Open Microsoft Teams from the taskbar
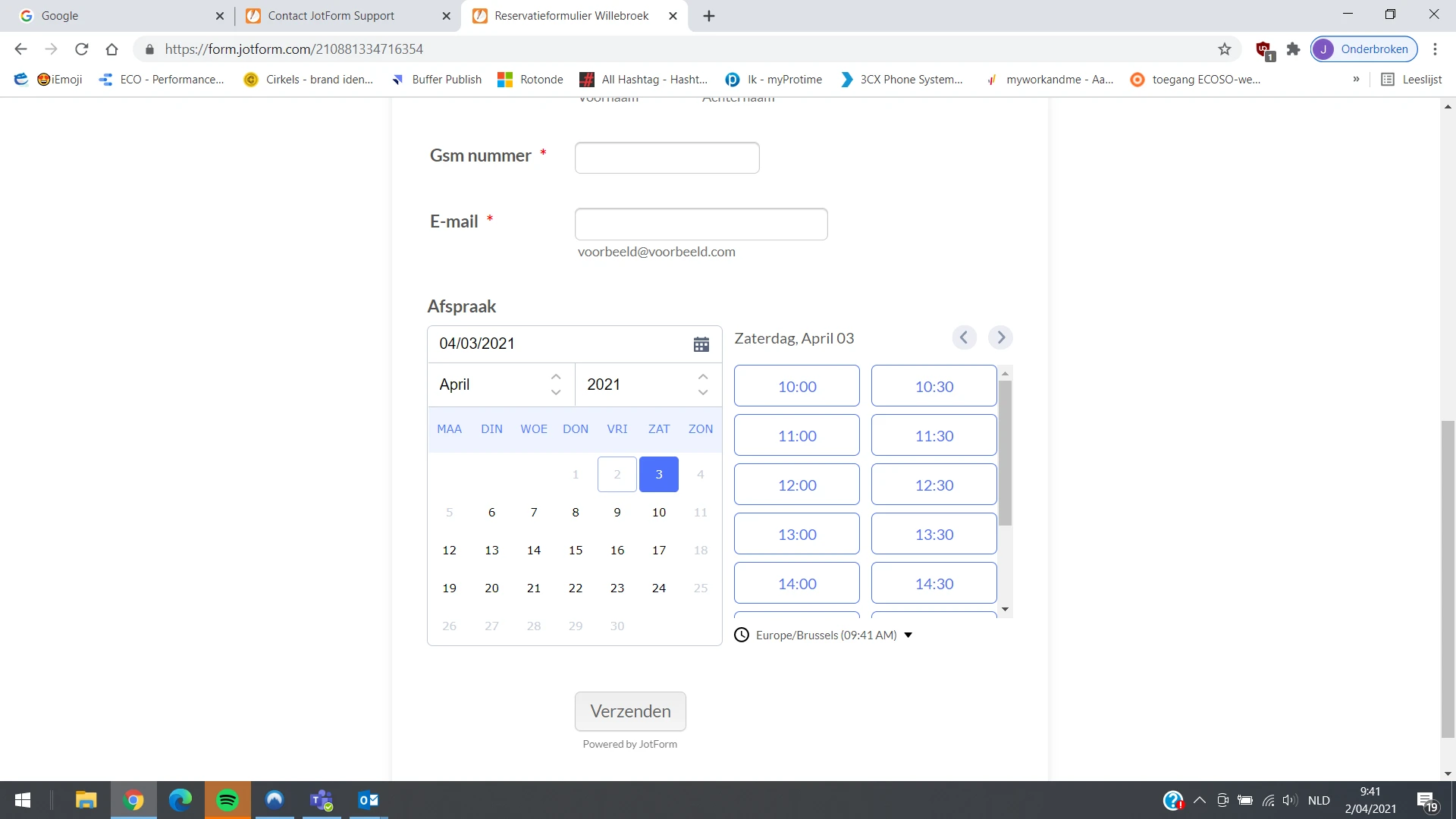The height and width of the screenshot is (819, 1456). [321, 800]
